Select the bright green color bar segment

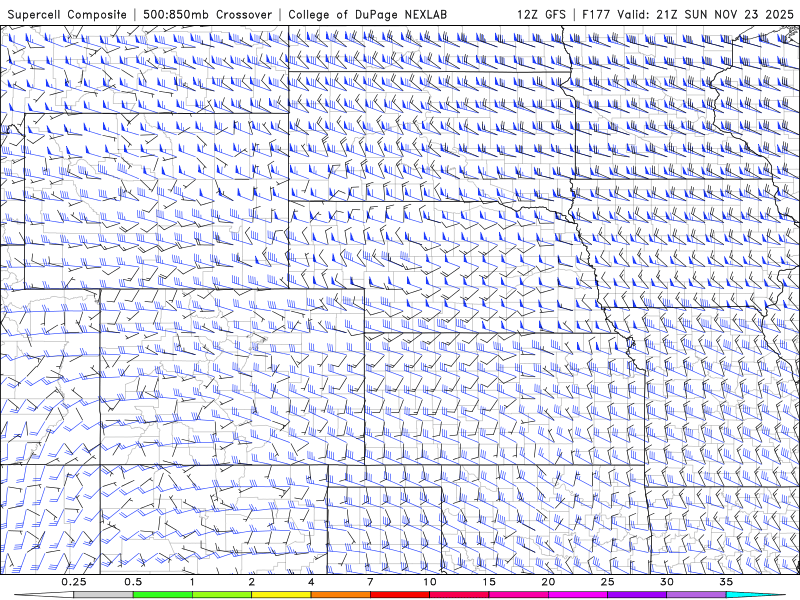coord(163,595)
